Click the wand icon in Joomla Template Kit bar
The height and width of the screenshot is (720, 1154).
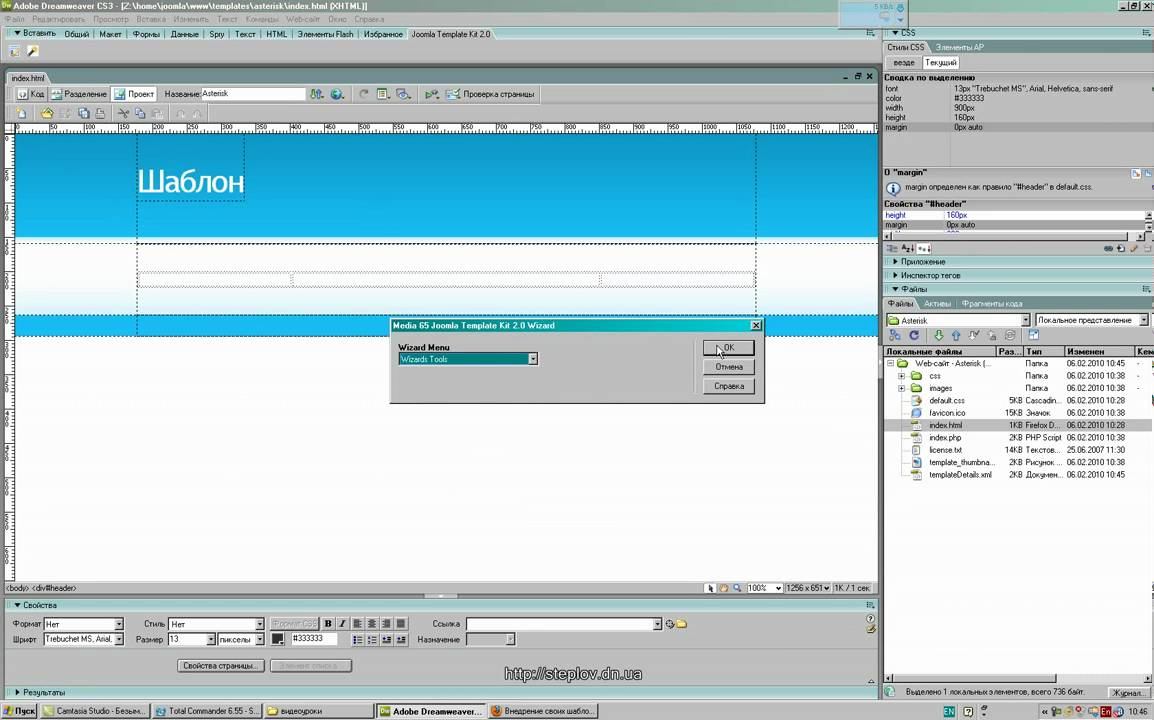click(x=32, y=51)
